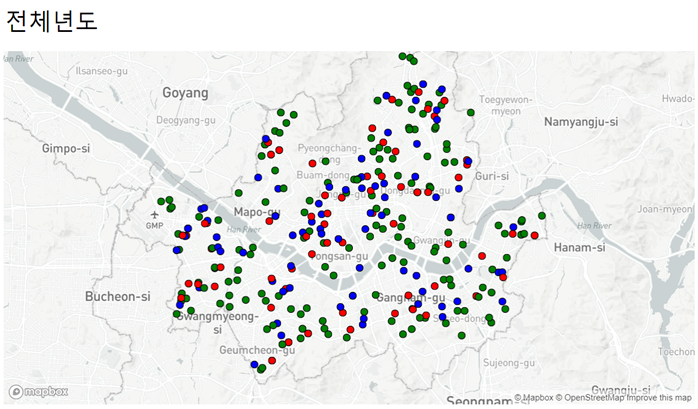Click the Hanam-si label
698x409 pixels.
point(580,247)
